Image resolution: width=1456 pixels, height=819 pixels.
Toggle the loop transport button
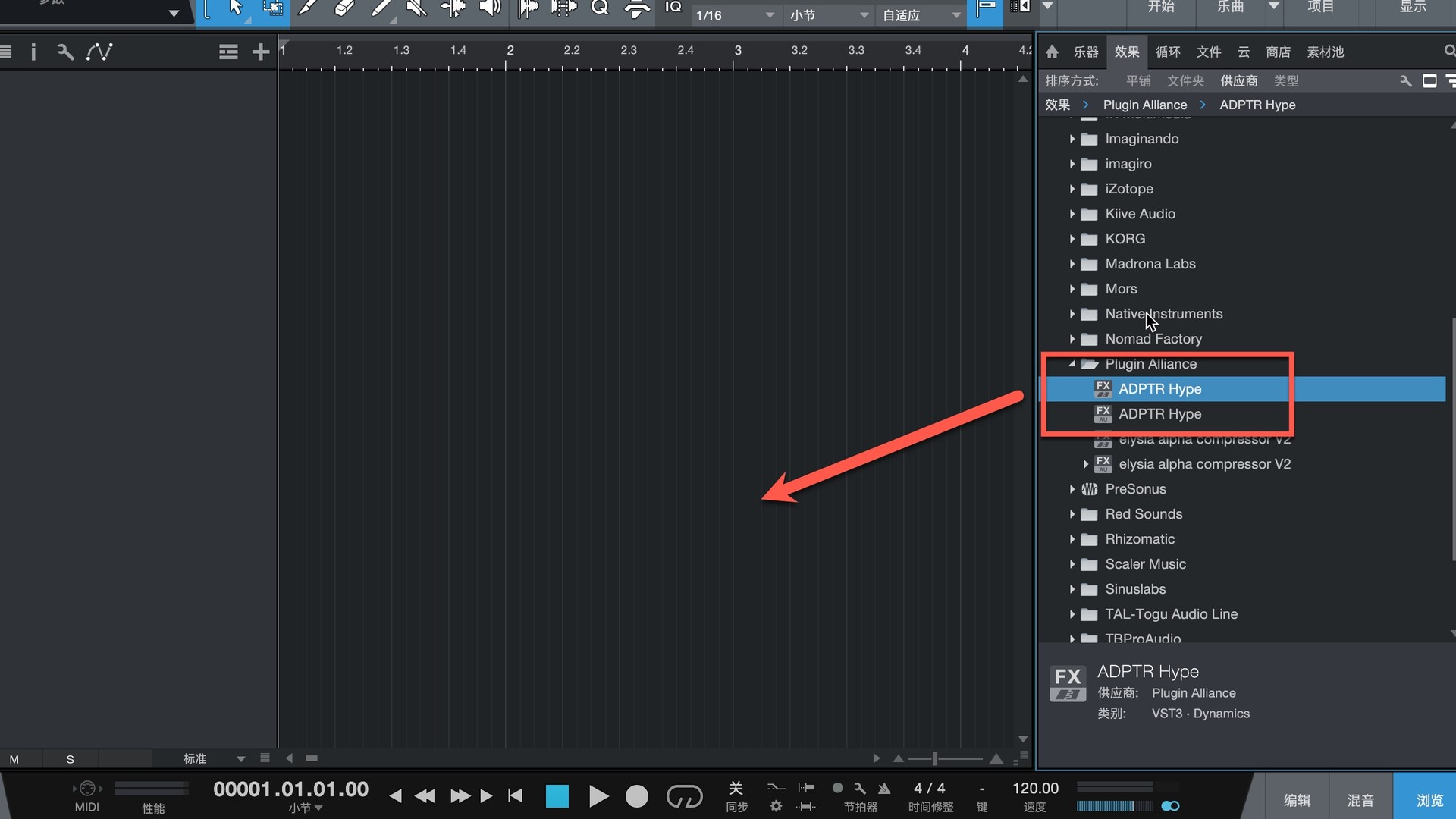tap(684, 796)
